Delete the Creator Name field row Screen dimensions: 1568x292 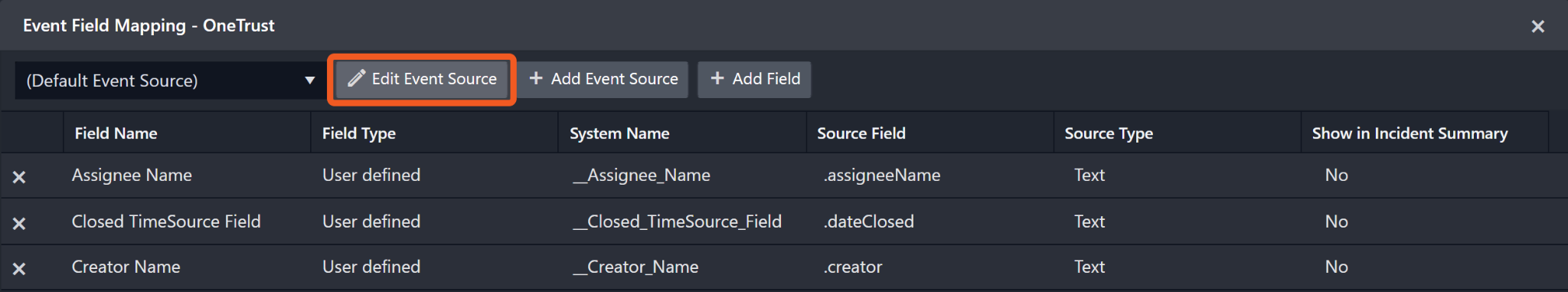(x=19, y=268)
